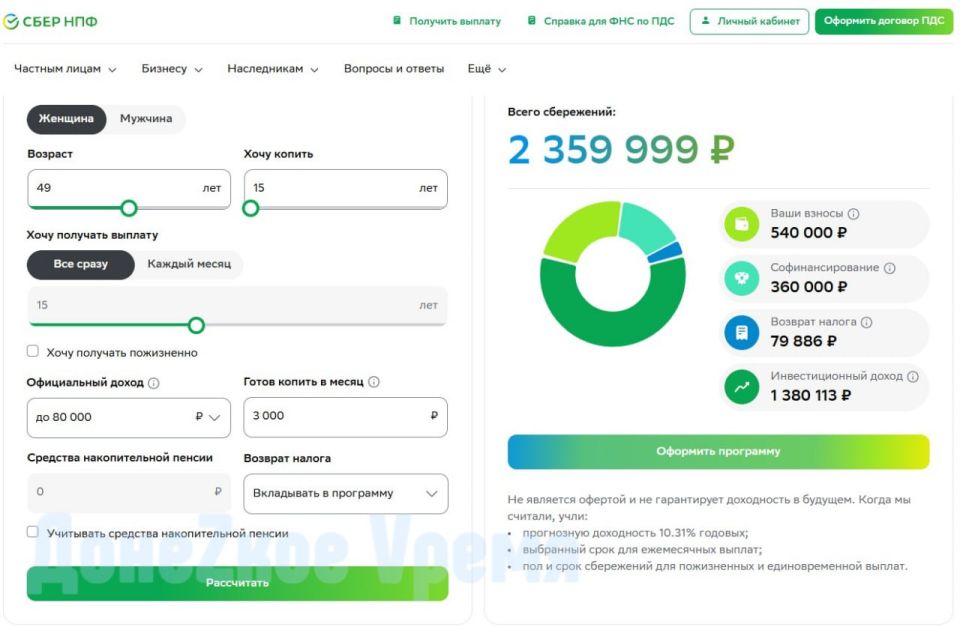Open the Наследникам menu
This screenshot has width=960, height=627.
[272, 69]
